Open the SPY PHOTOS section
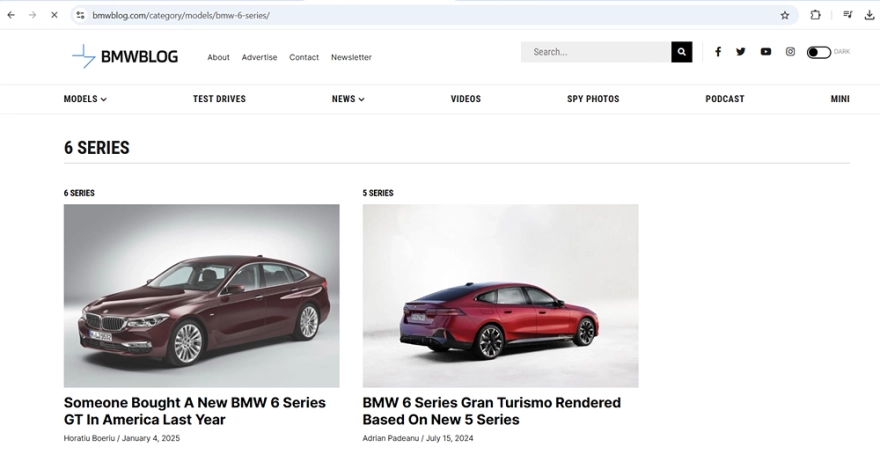The width and height of the screenshot is (880, 469). click(593, 99)
